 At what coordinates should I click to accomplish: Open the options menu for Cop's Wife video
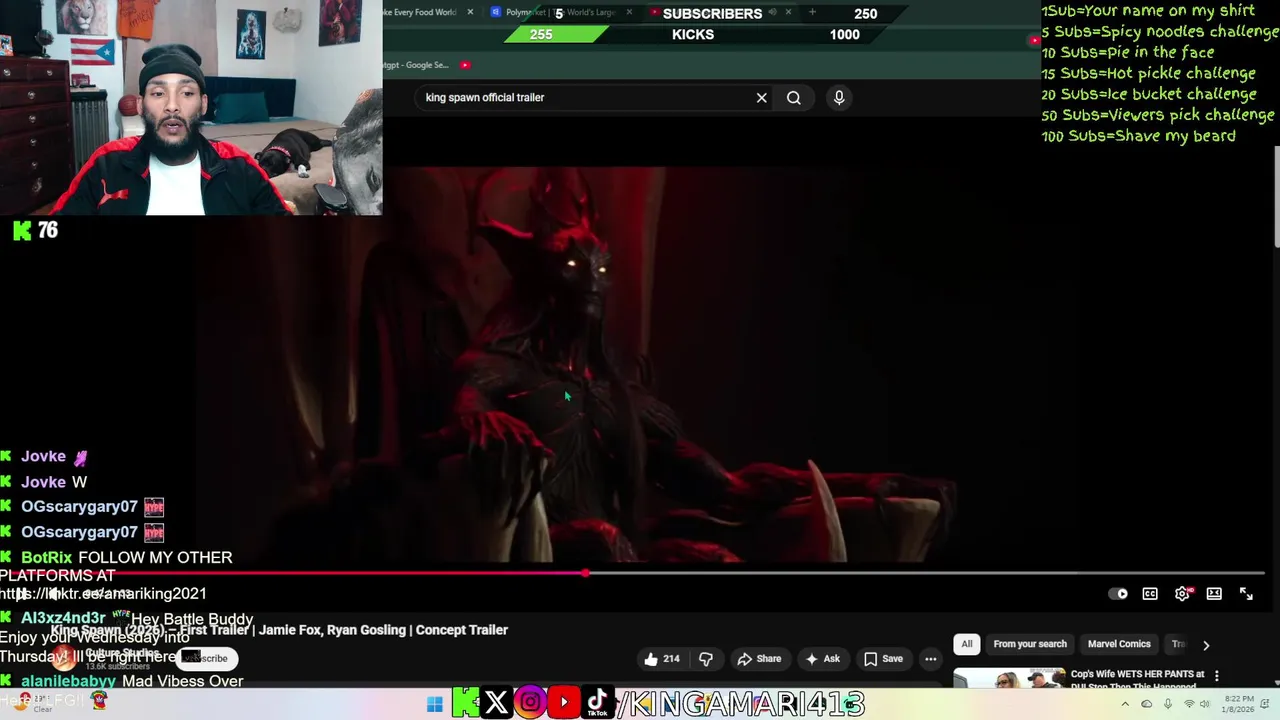(x=1217, y=677)
